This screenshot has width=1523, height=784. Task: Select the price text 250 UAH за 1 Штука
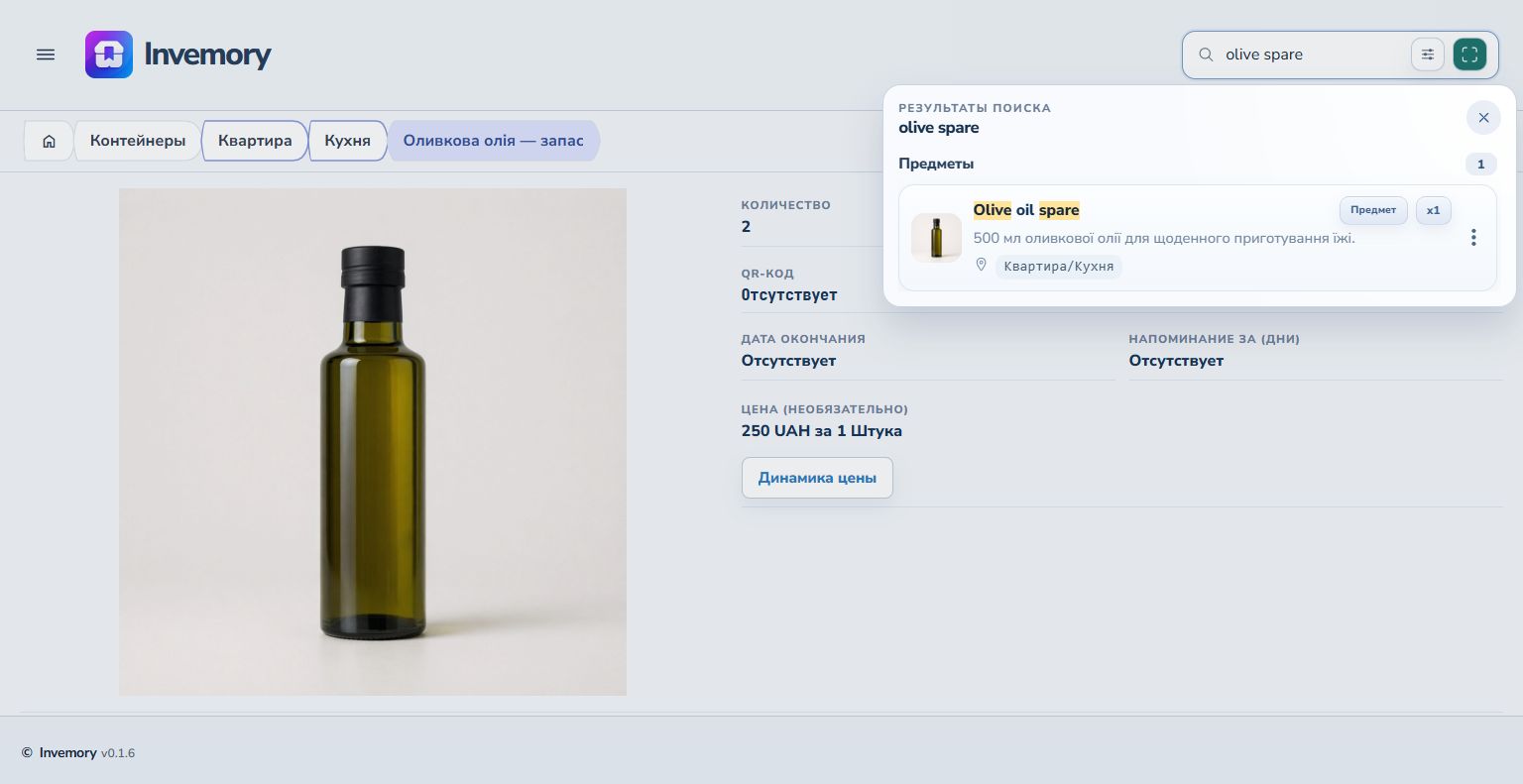point(822,431)
